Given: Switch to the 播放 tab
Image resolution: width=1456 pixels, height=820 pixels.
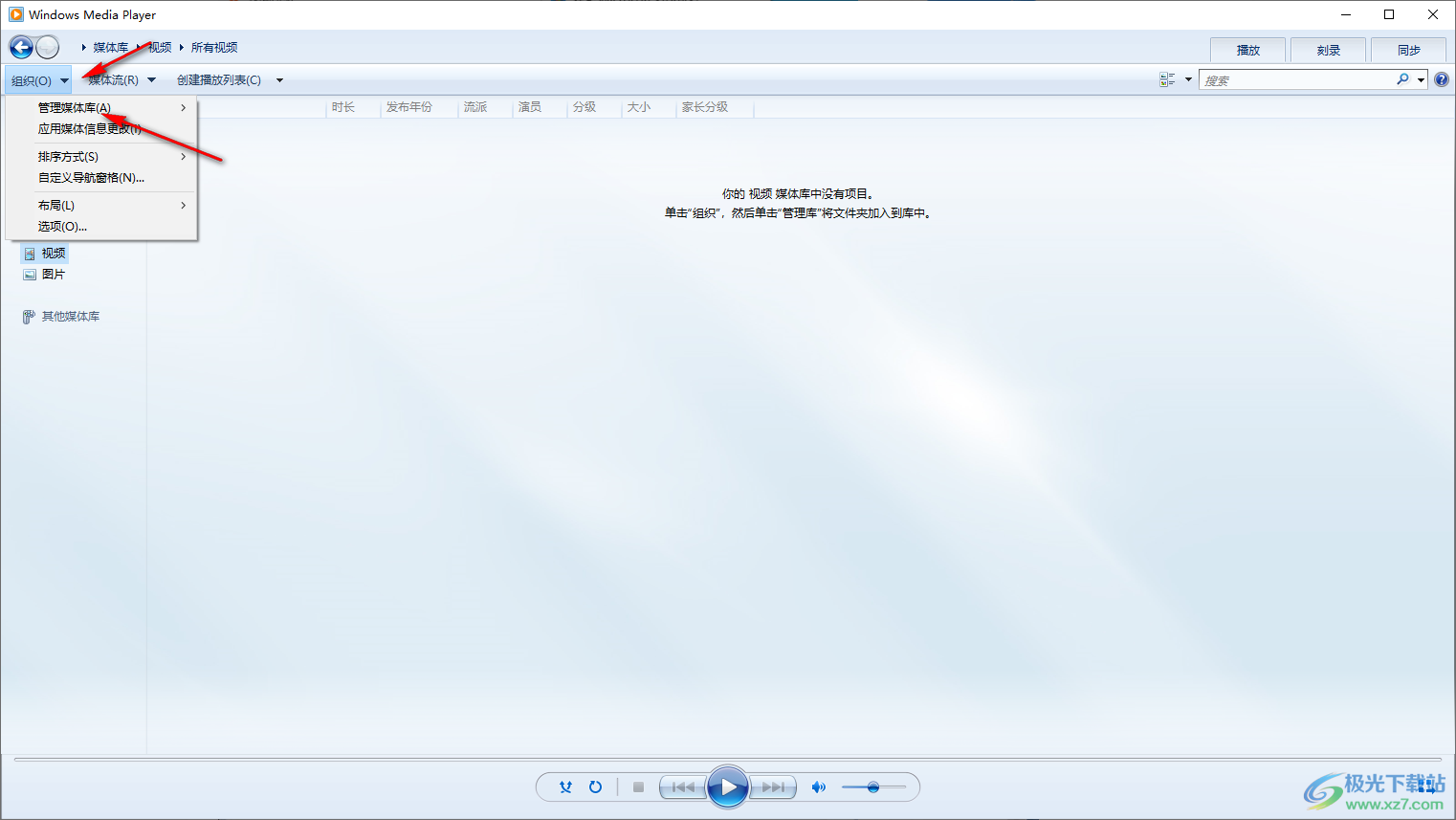Looking at the screenshot, I should pyautogui.click(x=1248, y=50).
